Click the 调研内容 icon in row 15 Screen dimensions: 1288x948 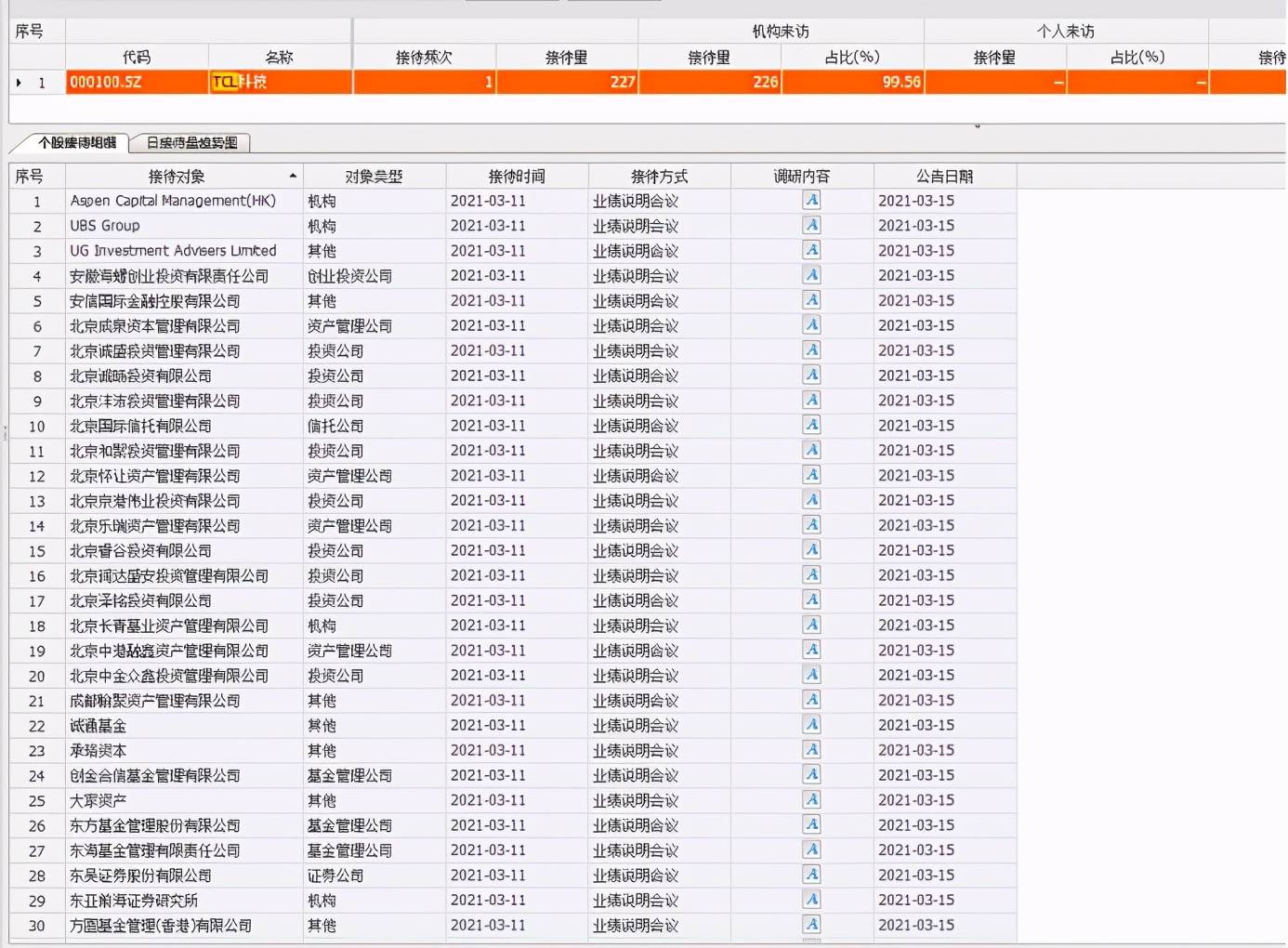(811, 550)
